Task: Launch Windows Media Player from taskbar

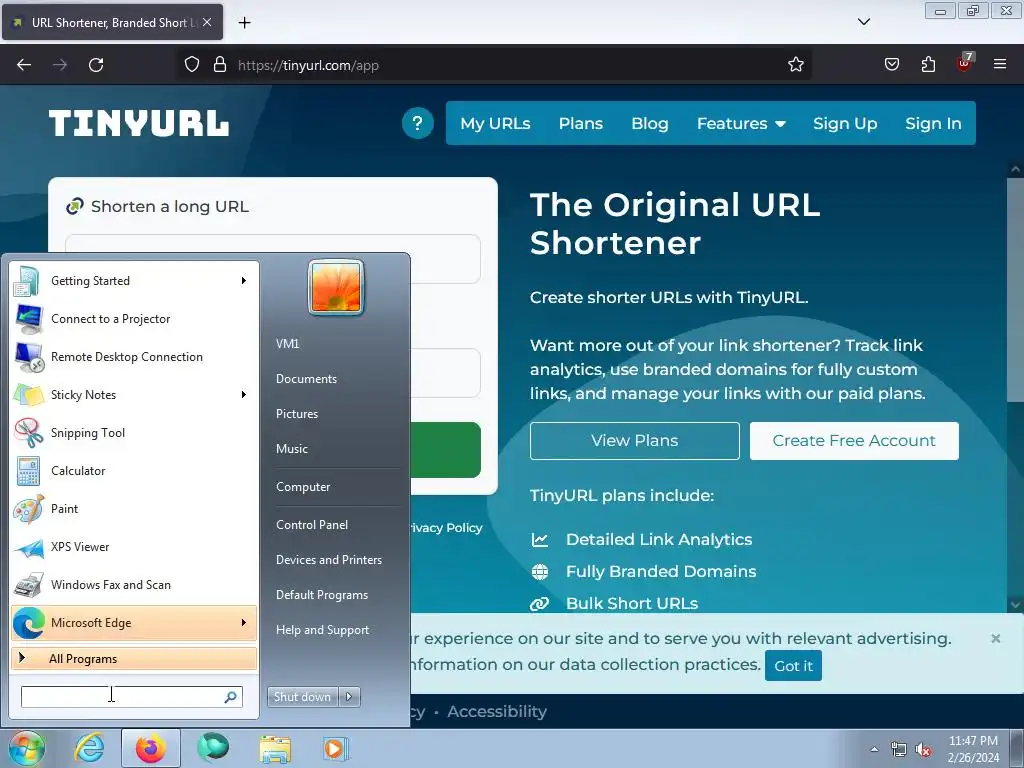Action: (335, 748)
